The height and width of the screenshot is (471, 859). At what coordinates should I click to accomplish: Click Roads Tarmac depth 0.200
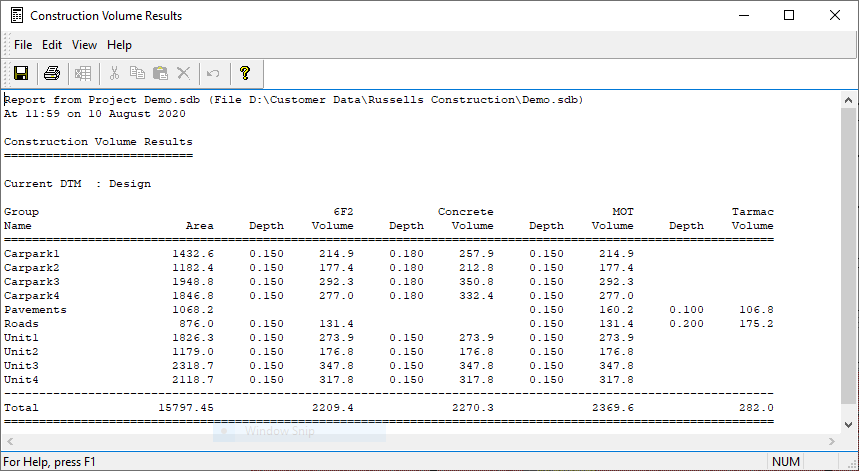pos(686,324)
